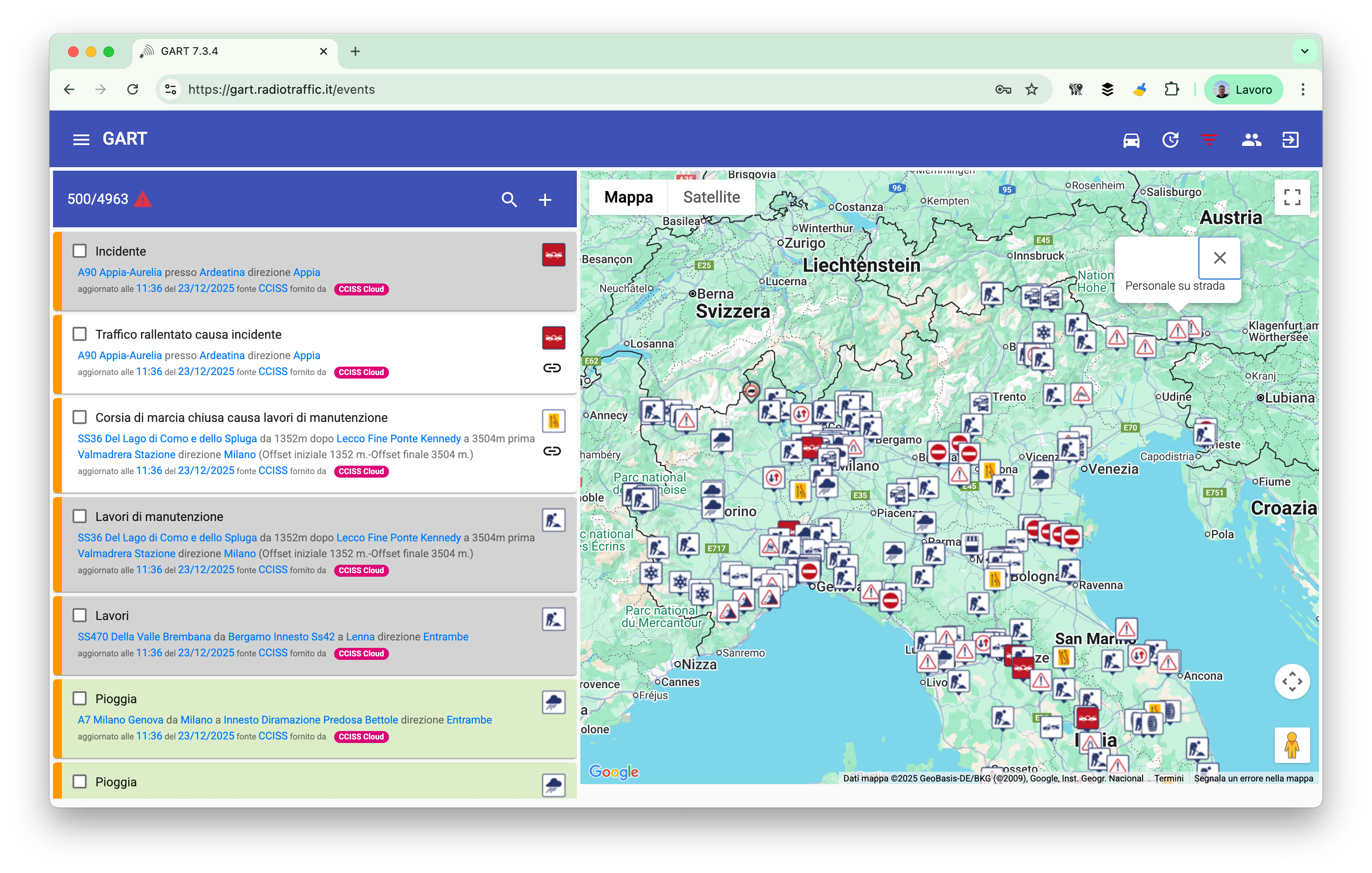Open Chrome three-dot menu

[1303, 89]
